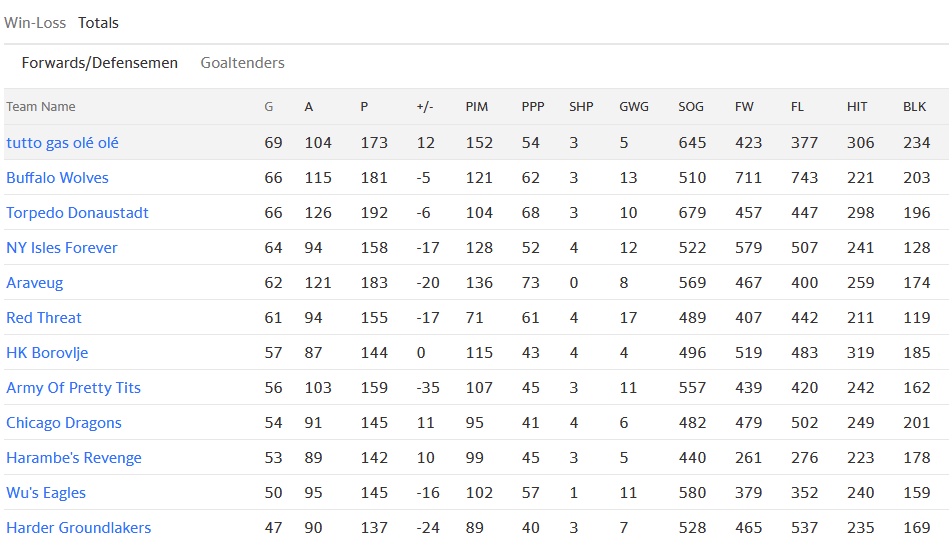Select the Totals tab

(98, 22)
